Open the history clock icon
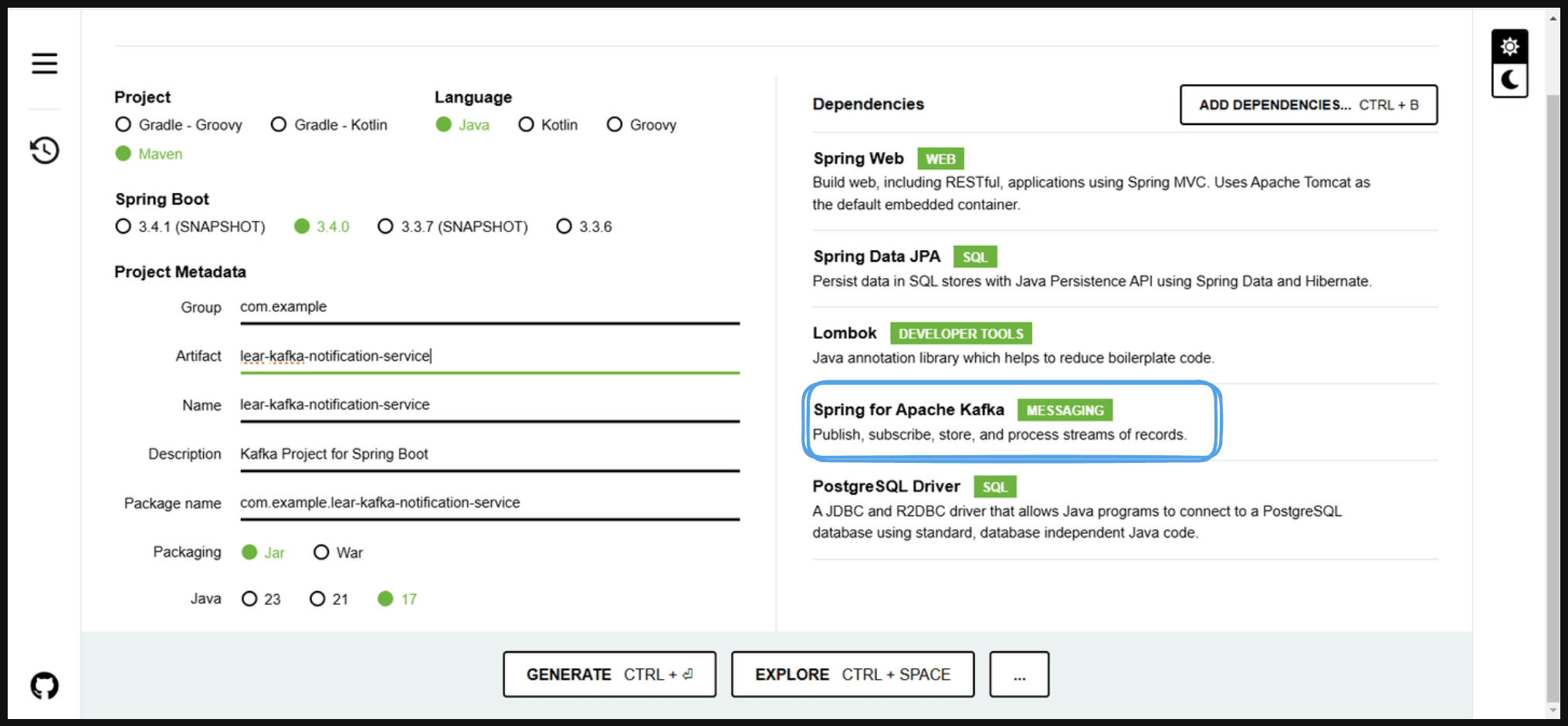 [45, 150]
